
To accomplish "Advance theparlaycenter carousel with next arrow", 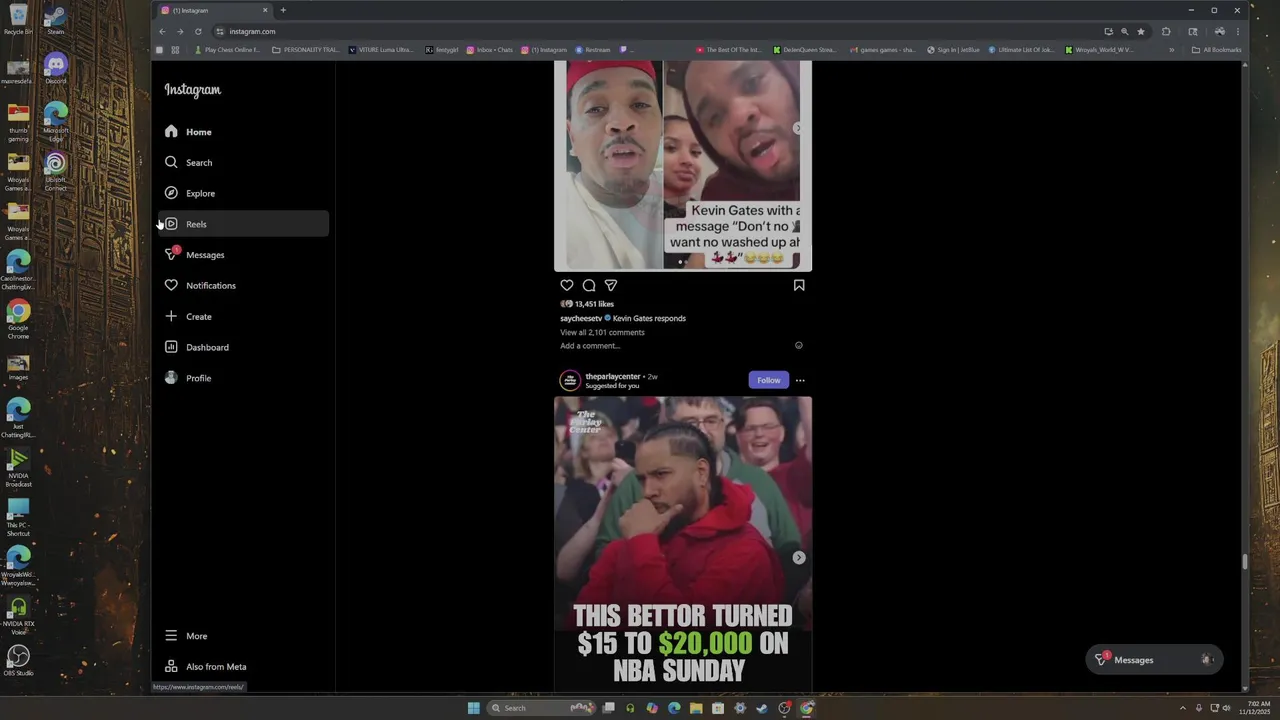I will 799,558.
